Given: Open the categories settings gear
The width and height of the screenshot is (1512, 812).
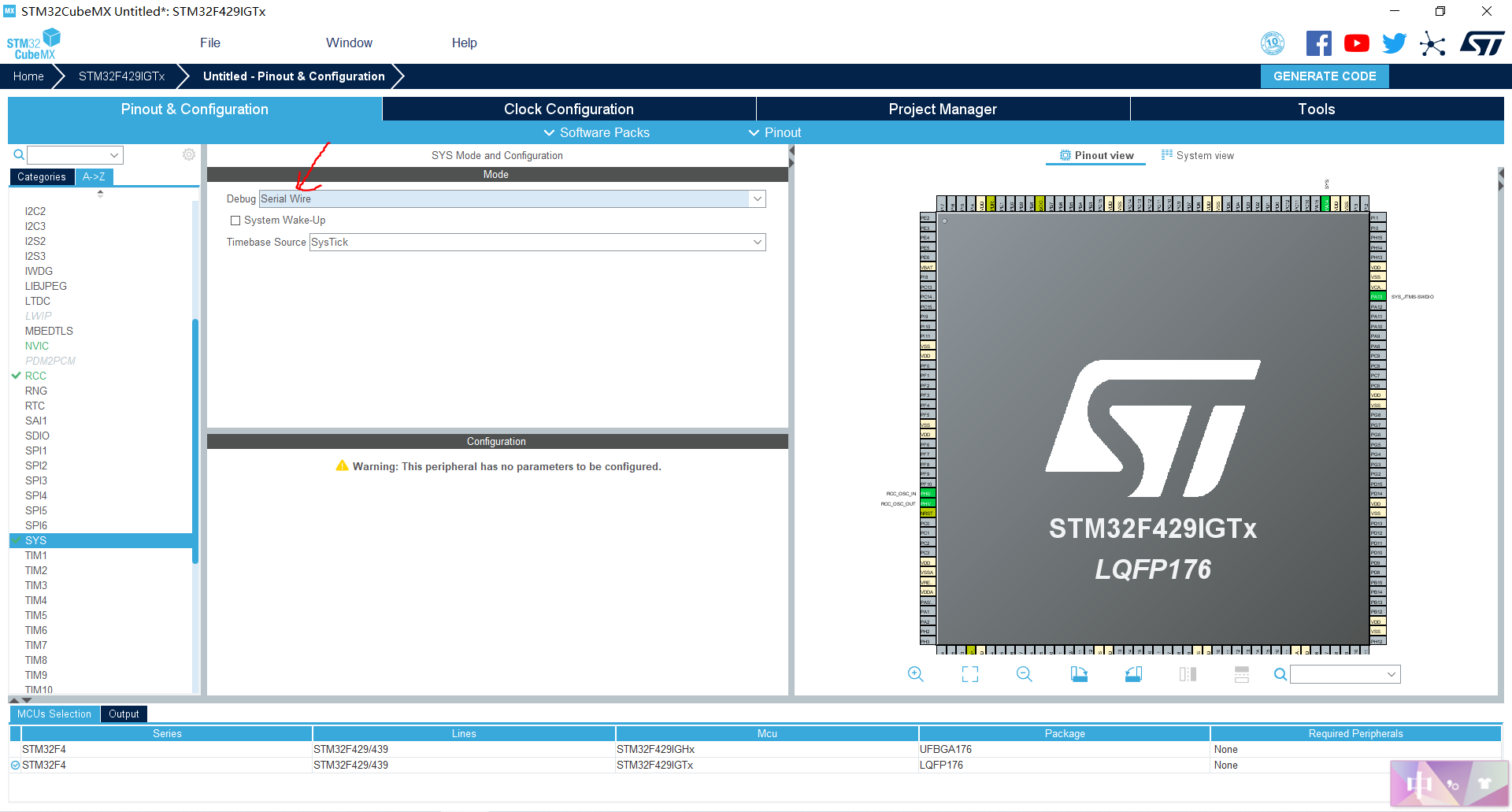Looking at the screenshot, I should pos(189,154).
